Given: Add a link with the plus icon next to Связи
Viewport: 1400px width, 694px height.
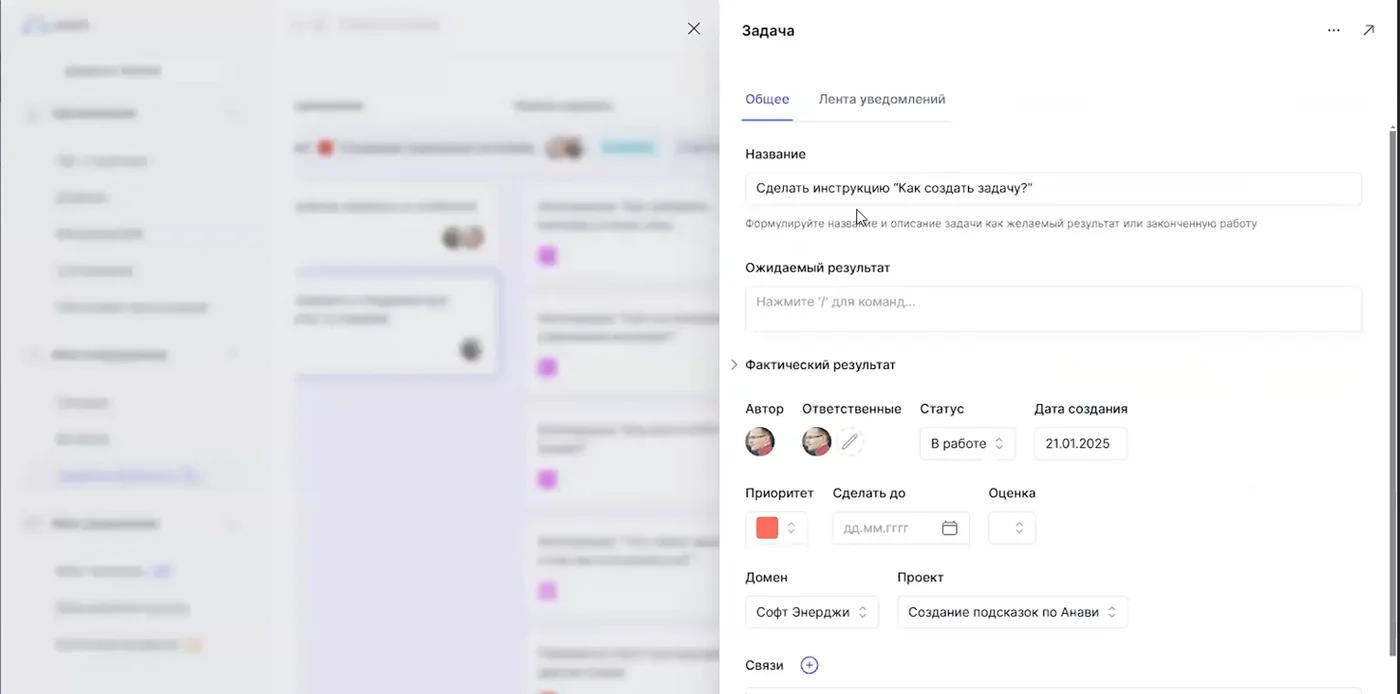Looking at the screenshot, I should coord(810,665).
